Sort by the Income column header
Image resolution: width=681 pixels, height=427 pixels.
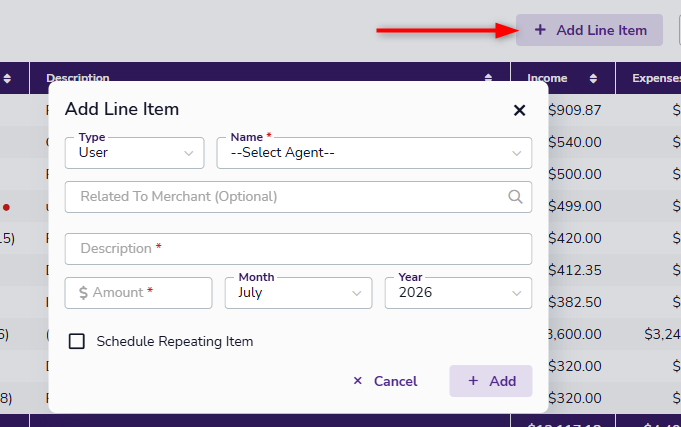pyautogui.click(x=563, y=78)
